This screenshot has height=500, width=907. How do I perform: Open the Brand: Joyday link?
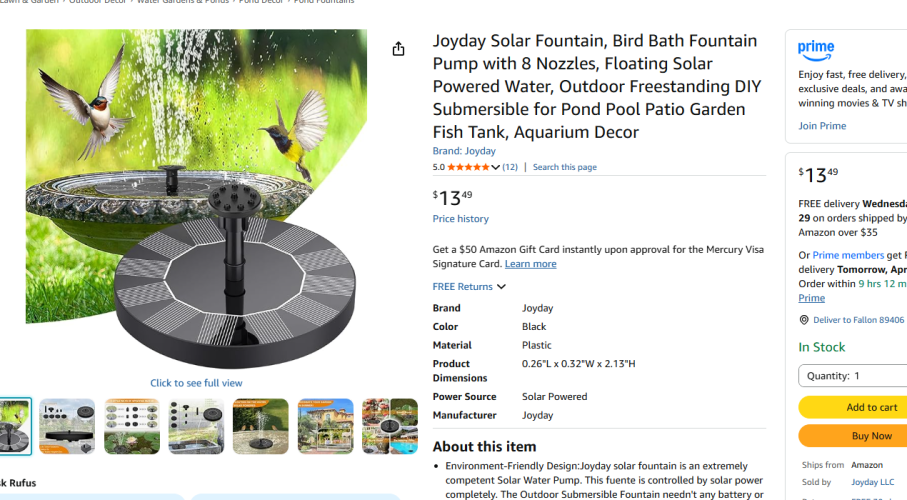[464, 151]
